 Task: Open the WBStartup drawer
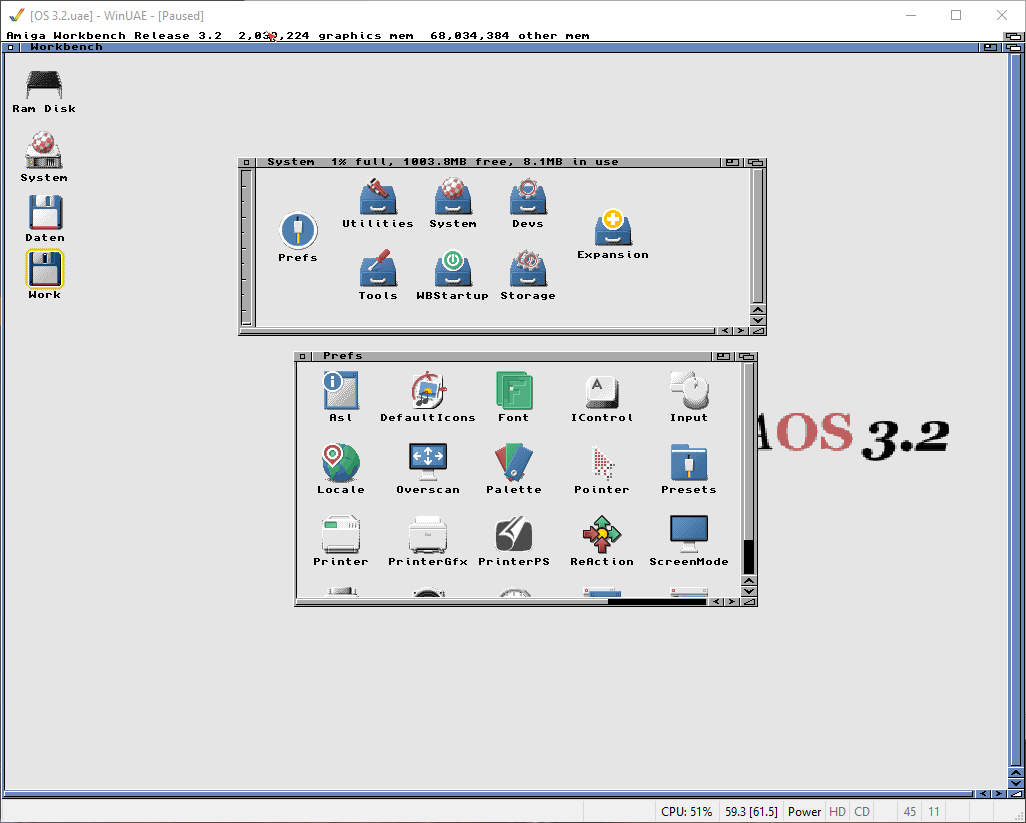(452, 270)
